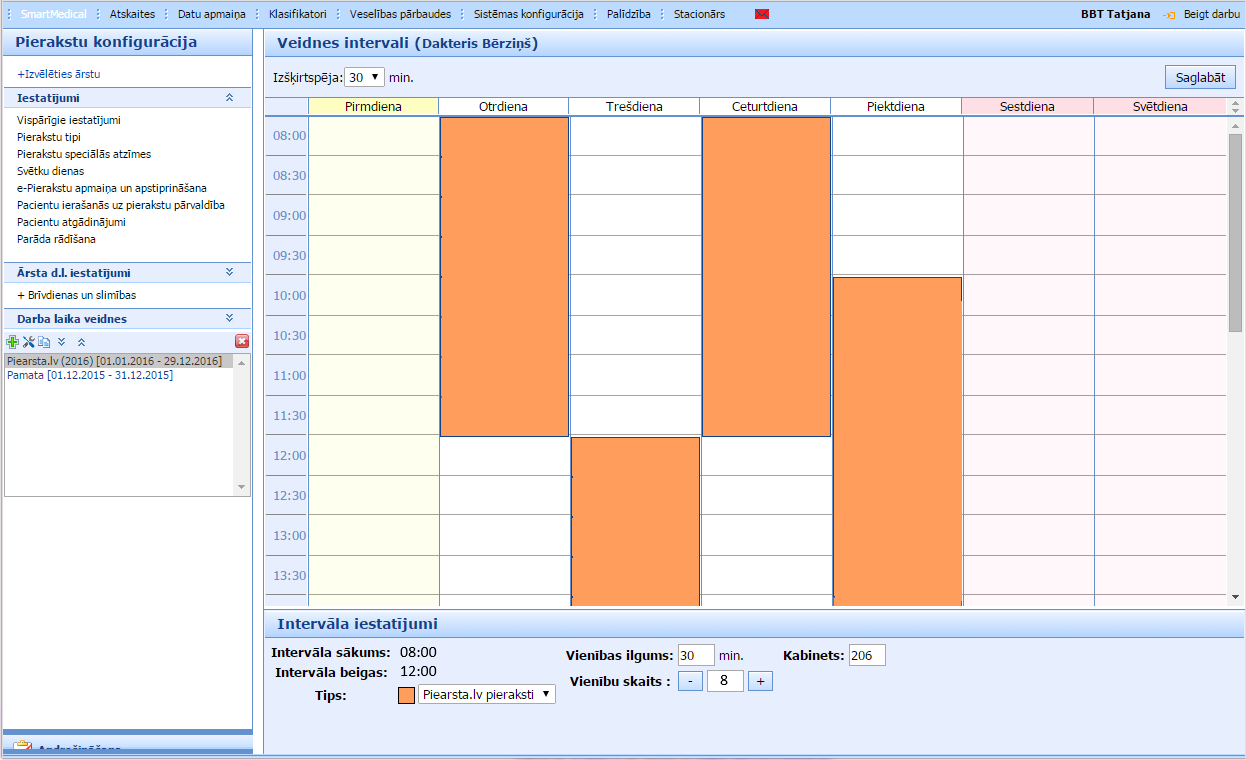Decrease unit count with the minus button
Image resolution: width=1246 pixels, height=760 pixels.
(x=690, y=681)
